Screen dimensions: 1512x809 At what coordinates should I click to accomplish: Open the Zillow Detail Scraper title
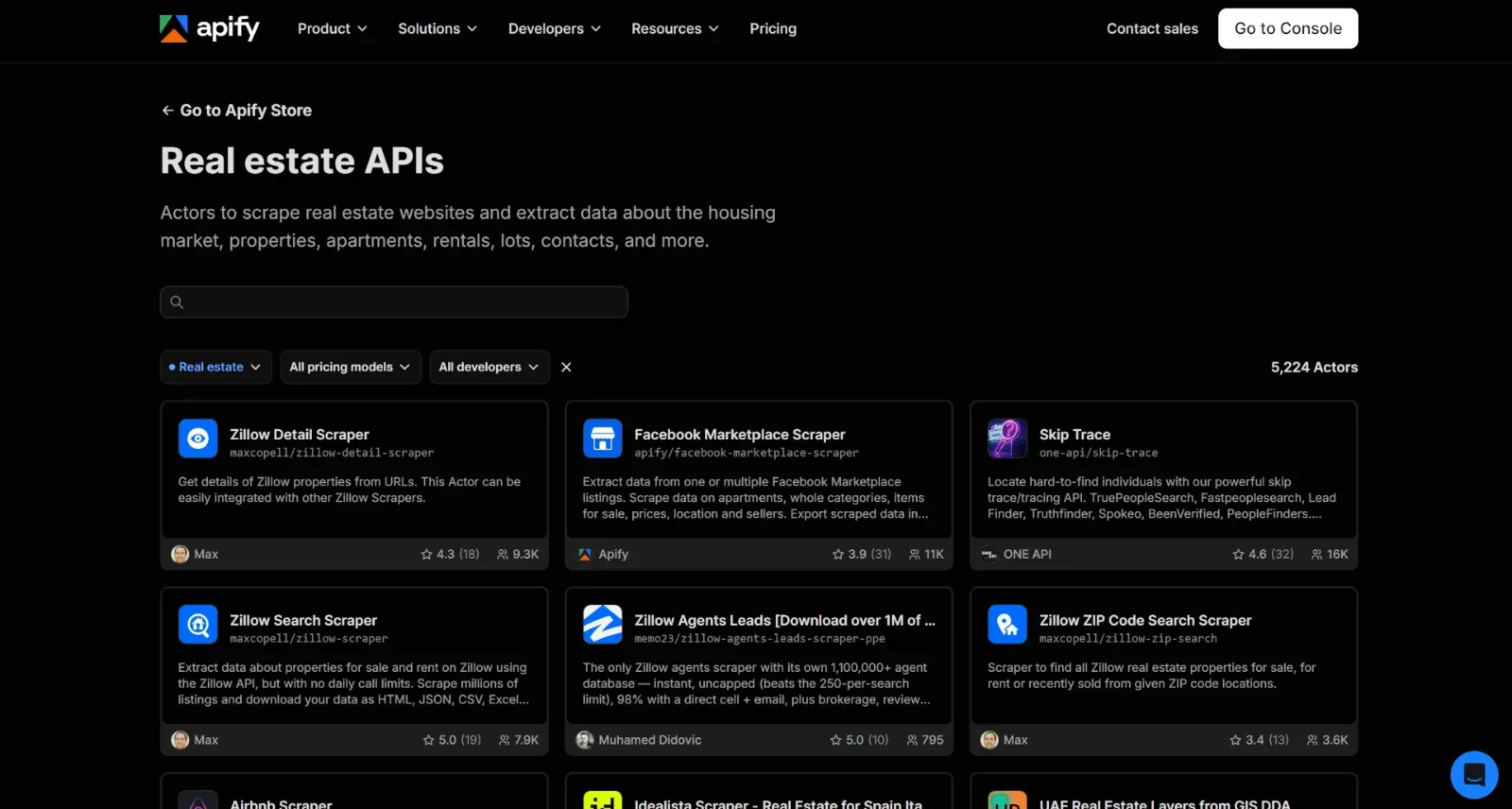pos(300,435)
